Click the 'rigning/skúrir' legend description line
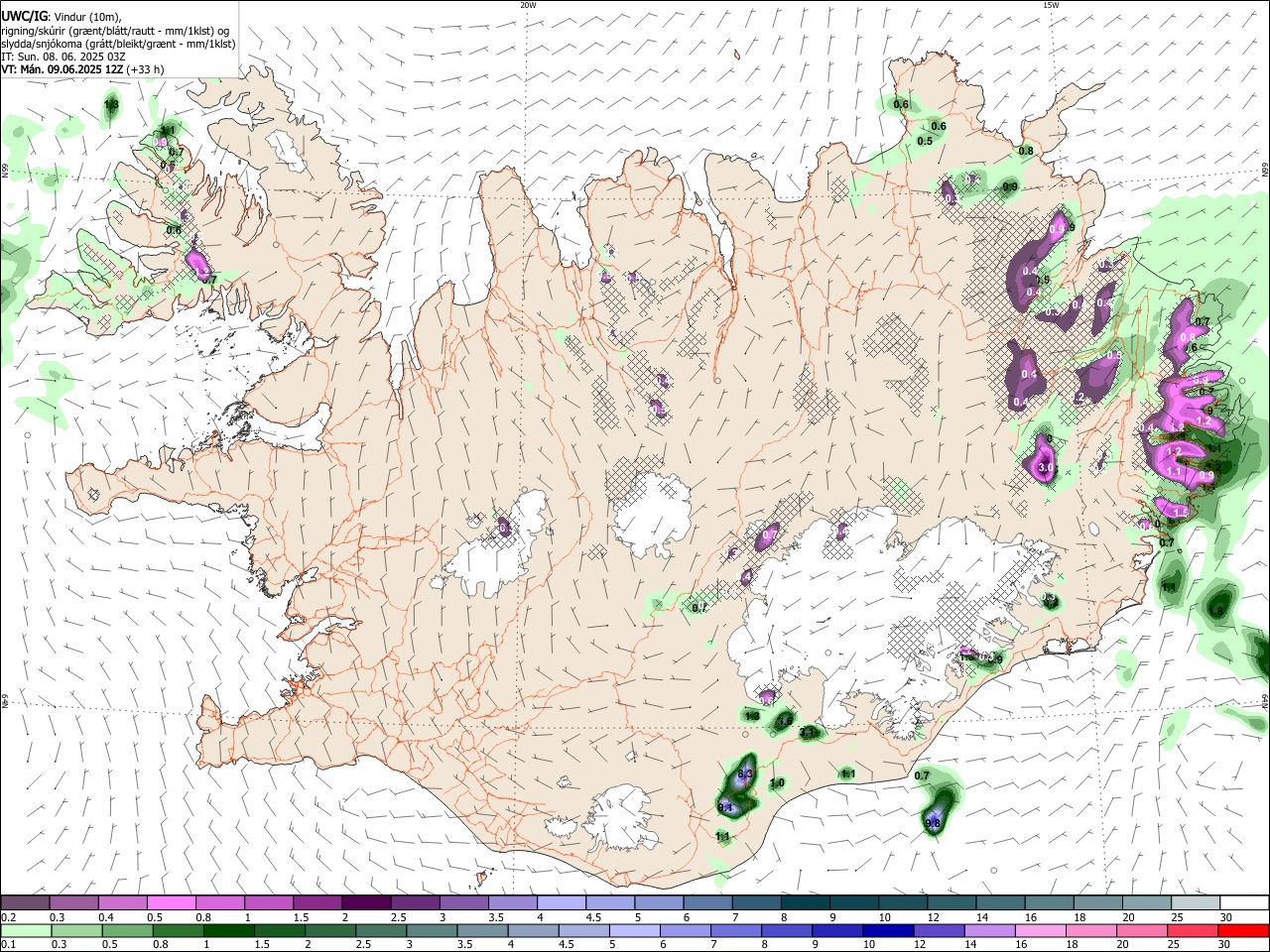The height and width of the screenshot is (952, 1270). point(115,31)
